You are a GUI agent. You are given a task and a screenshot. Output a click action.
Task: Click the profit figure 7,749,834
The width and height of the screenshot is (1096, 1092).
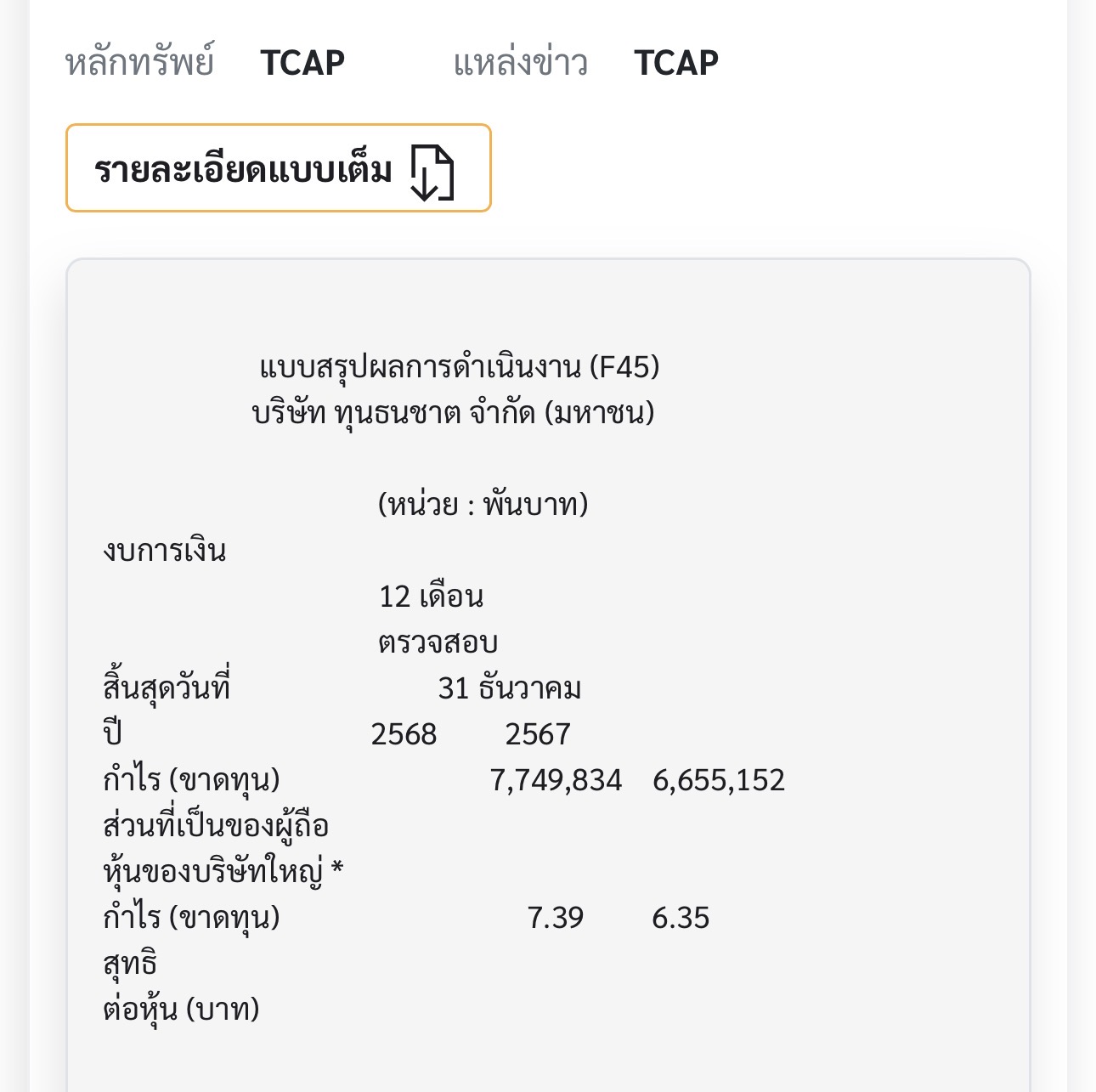556,780
